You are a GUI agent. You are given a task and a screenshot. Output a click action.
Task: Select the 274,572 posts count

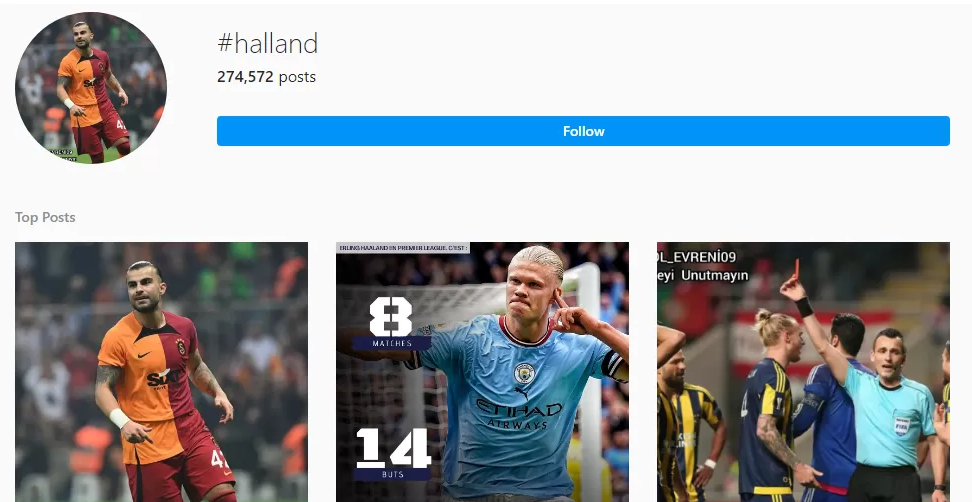267,77
